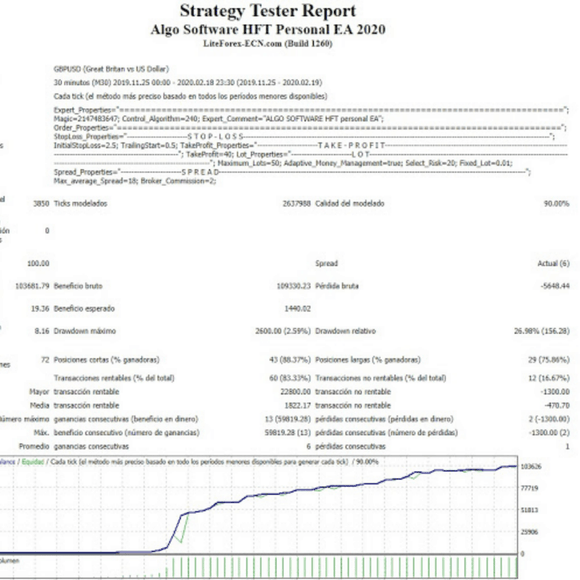This screenshot has height=580, width=580.
Task: Select the 'Drawdown relativo' label
Action: tap(345, 331)
